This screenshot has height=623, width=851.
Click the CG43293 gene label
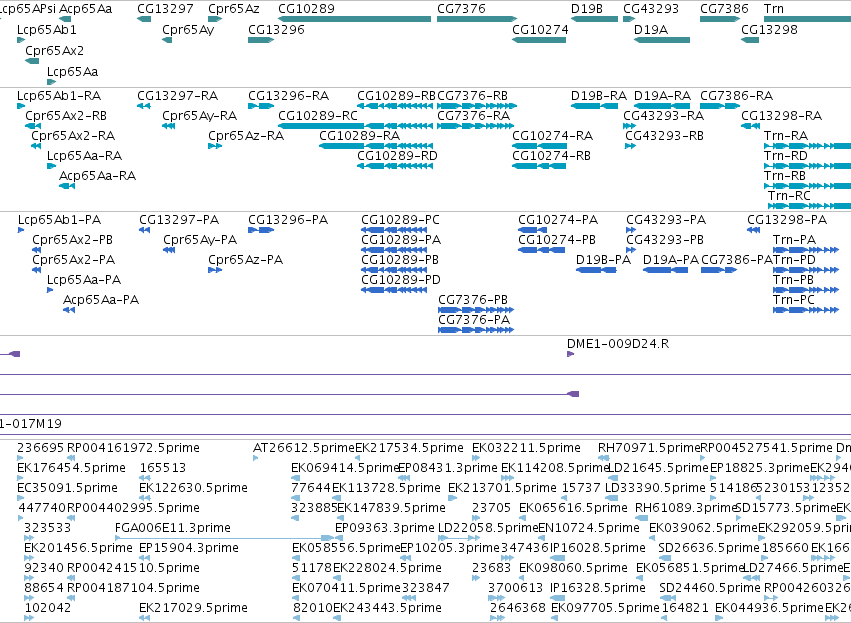651,9
